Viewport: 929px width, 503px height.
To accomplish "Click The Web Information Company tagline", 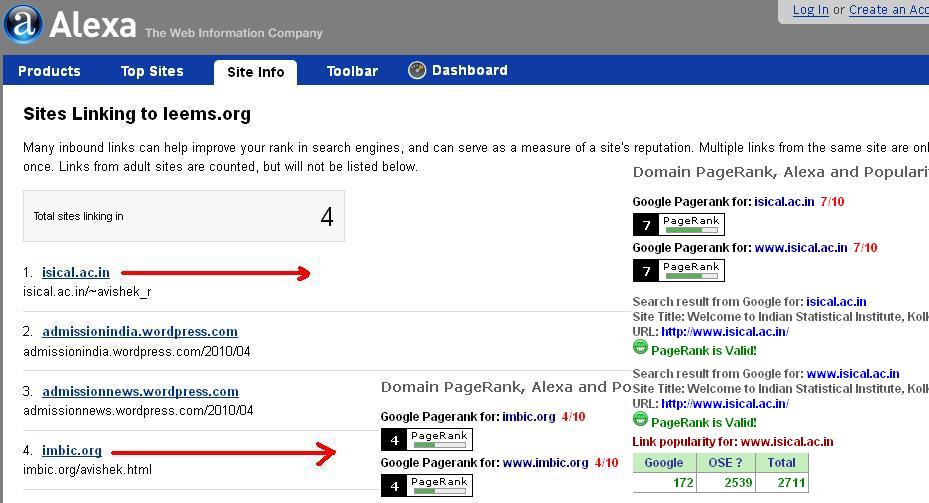I will pos(234,33).
